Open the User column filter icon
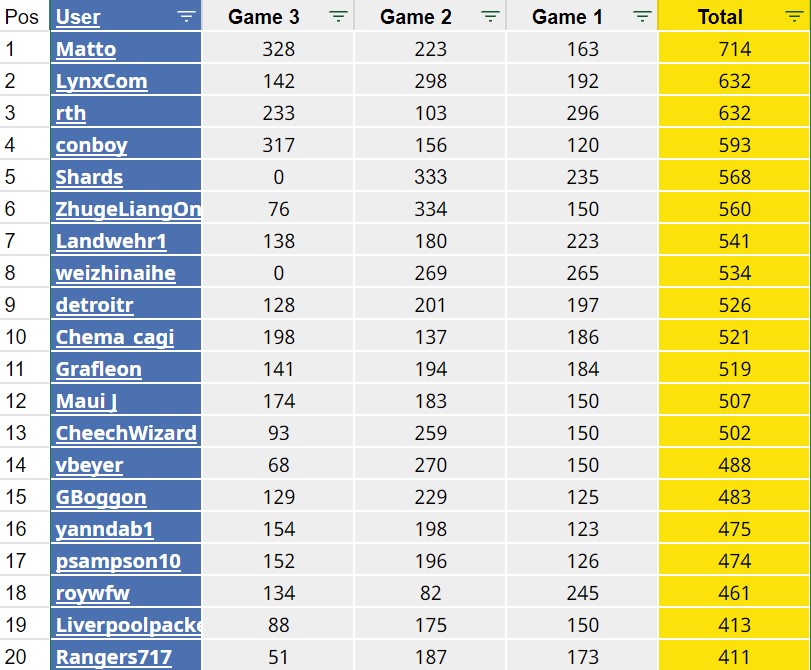811x670 pixels. tap(186, 16)
